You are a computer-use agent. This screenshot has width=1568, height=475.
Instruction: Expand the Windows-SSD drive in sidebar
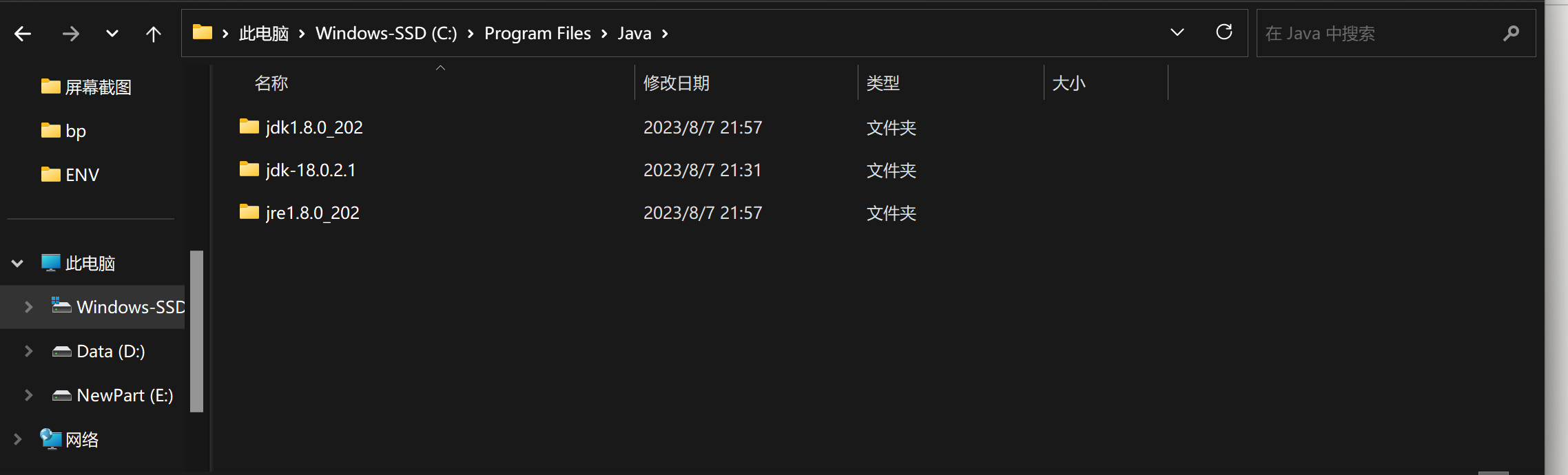pos(28,306)
